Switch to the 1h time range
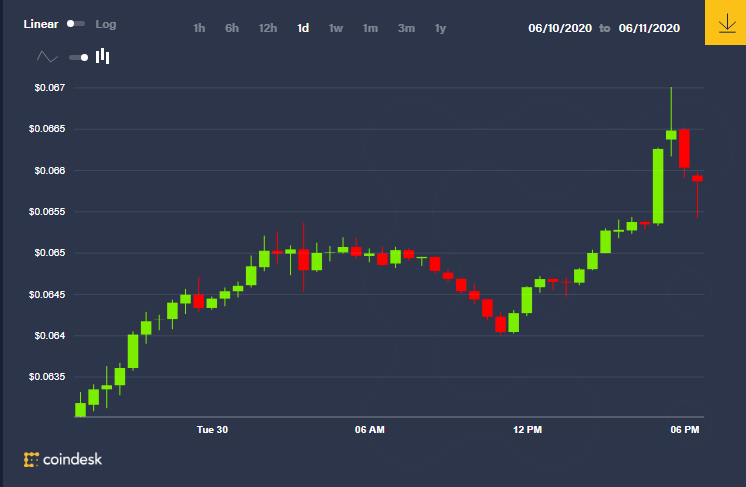This screenshot has width=746, height=487. (x=199, y=29)
